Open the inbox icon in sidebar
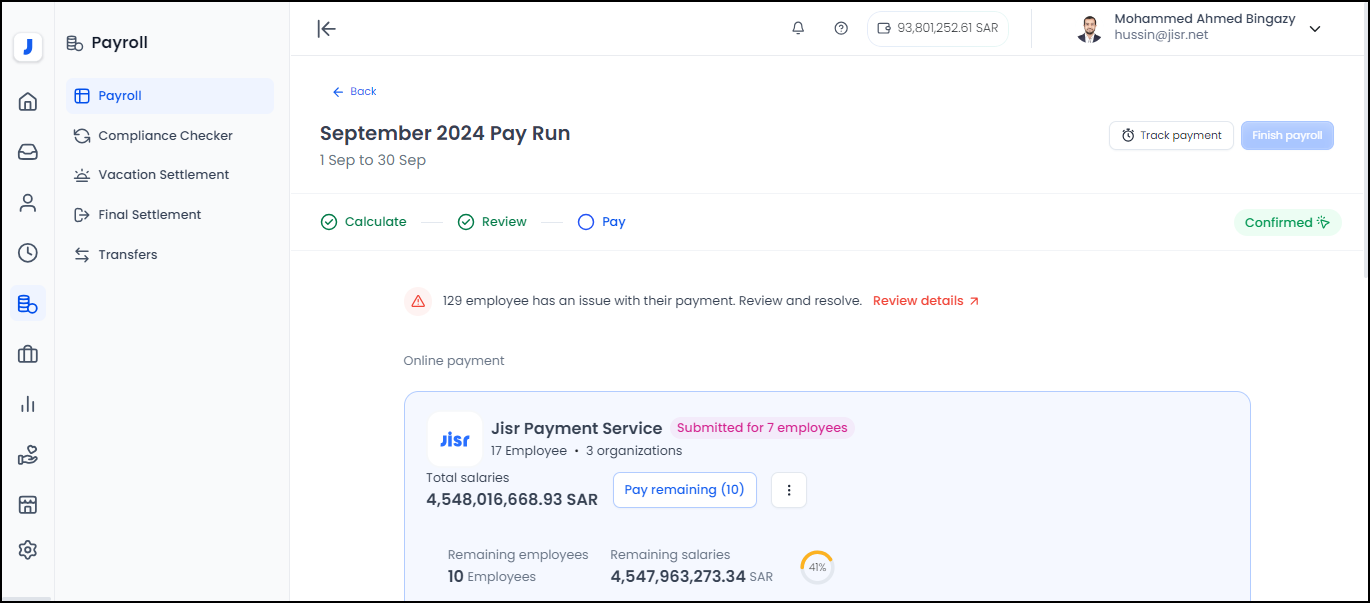Viewport: 1370px width, 603px height. click(28, 152)
